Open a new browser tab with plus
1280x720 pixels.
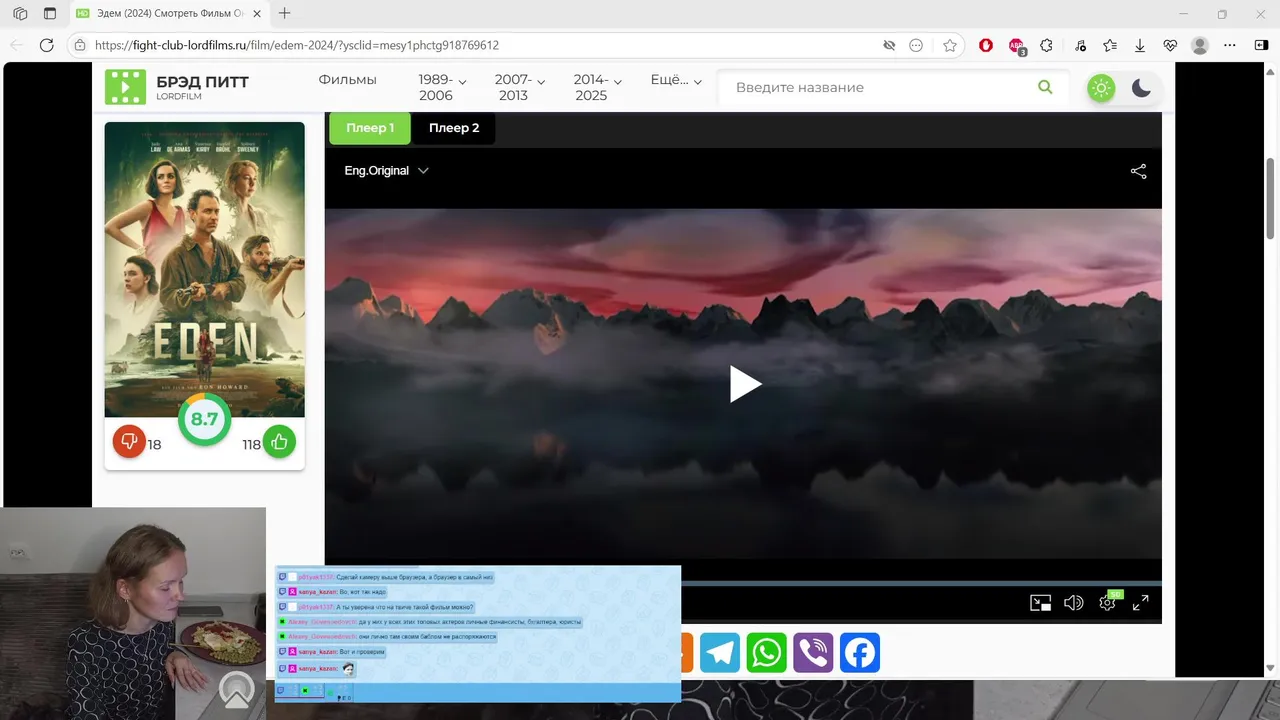point(285,14)
